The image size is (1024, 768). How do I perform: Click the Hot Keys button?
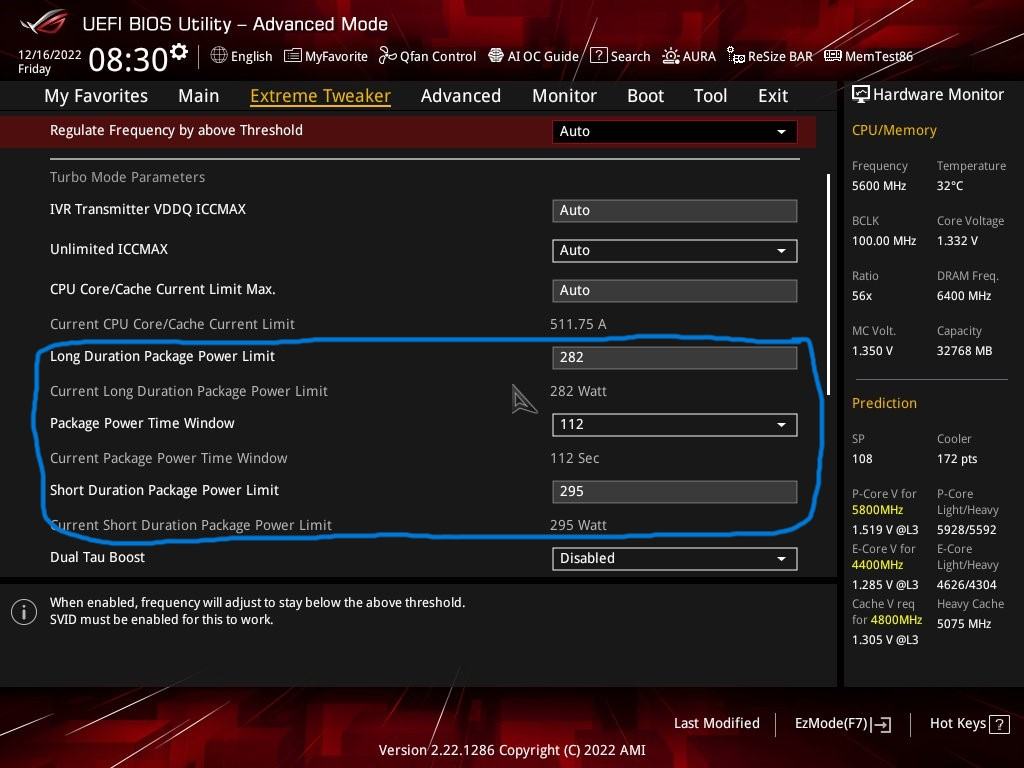pyautogui.click(x=969, y=724)
